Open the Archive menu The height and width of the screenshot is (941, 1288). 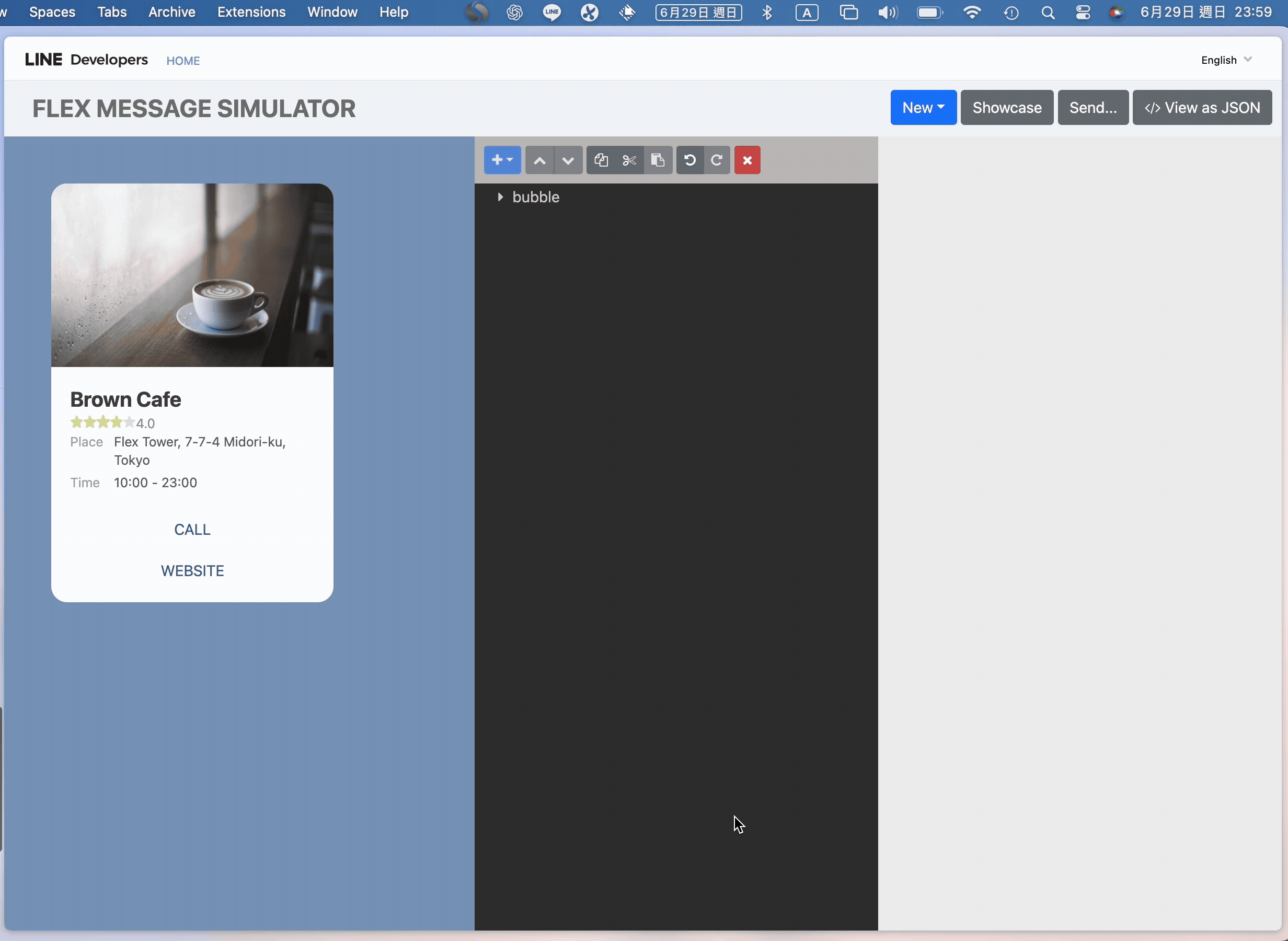[171, 12]
